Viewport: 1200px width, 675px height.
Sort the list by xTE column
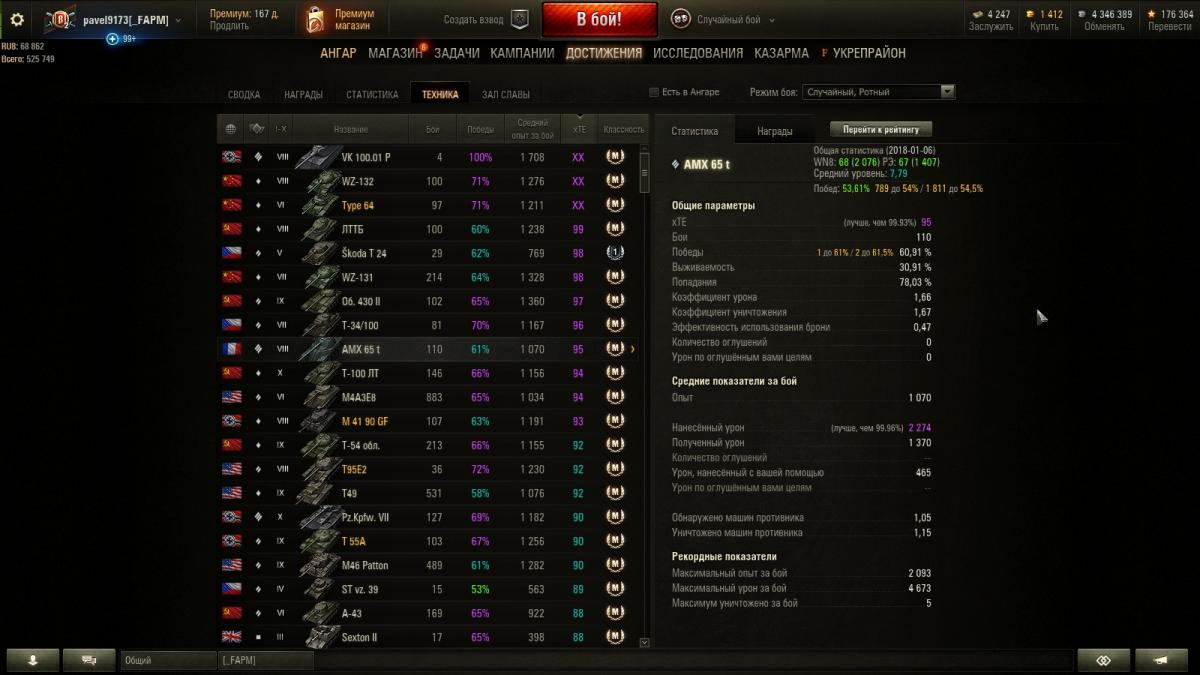[x=578, y=129]
